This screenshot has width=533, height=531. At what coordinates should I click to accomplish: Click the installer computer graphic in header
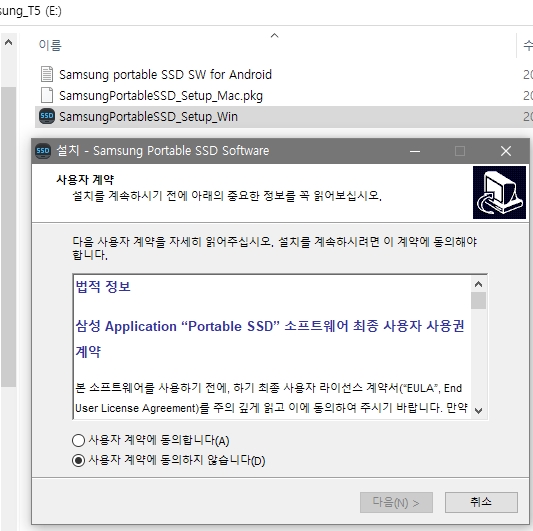coord(499,192)
